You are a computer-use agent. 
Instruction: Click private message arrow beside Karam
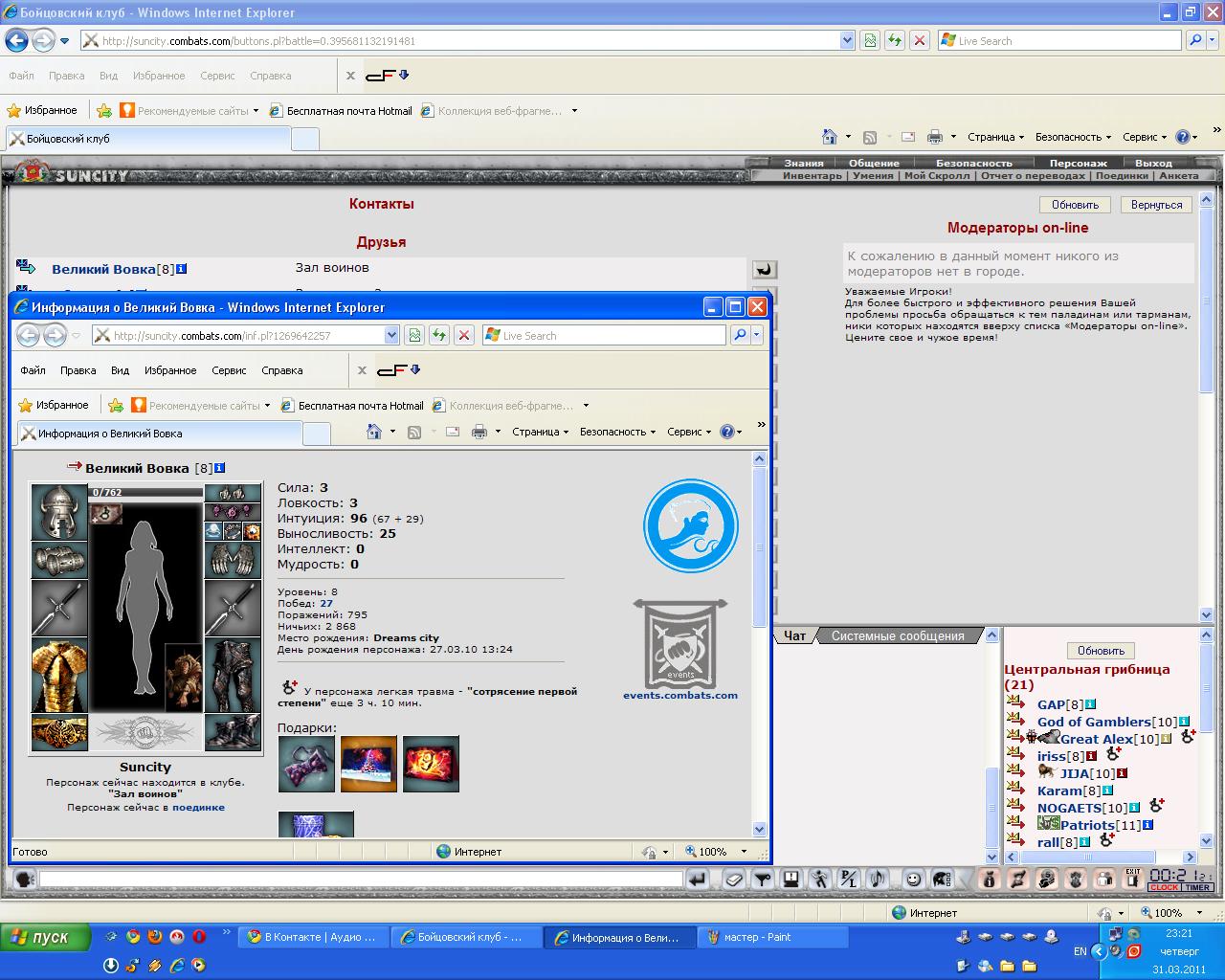[1015, 791]
